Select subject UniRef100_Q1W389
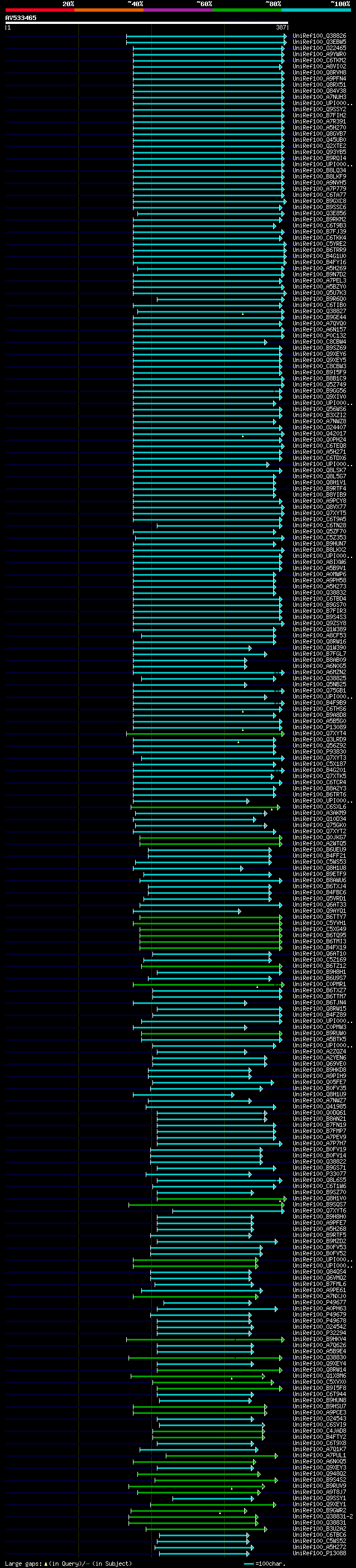 [319, 630]
